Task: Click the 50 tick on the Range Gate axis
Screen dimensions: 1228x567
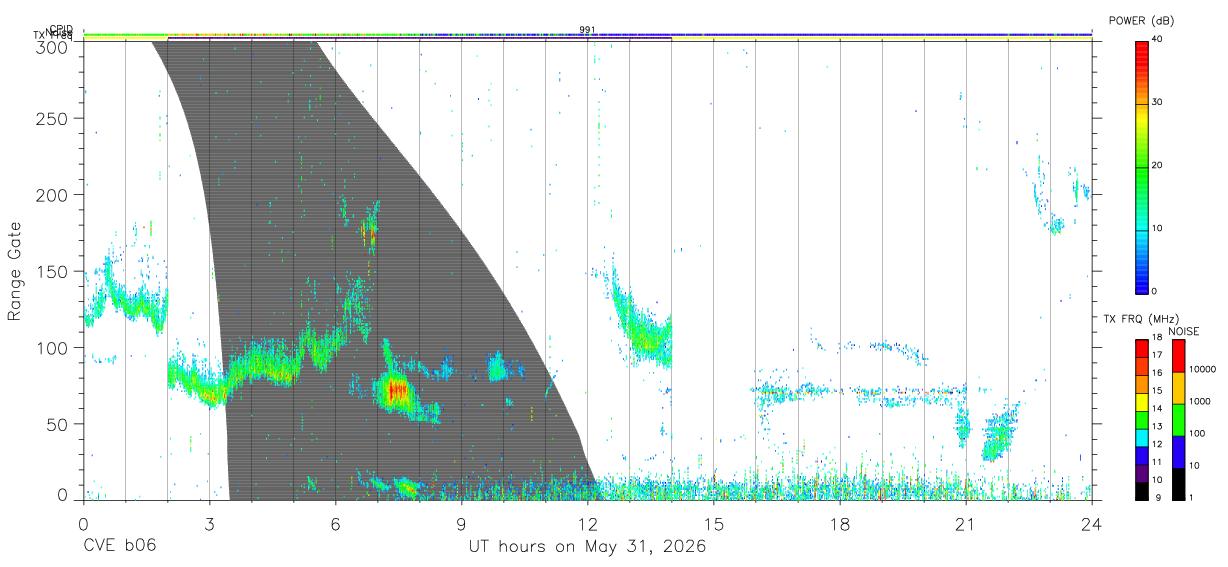Action: [58, 424]
